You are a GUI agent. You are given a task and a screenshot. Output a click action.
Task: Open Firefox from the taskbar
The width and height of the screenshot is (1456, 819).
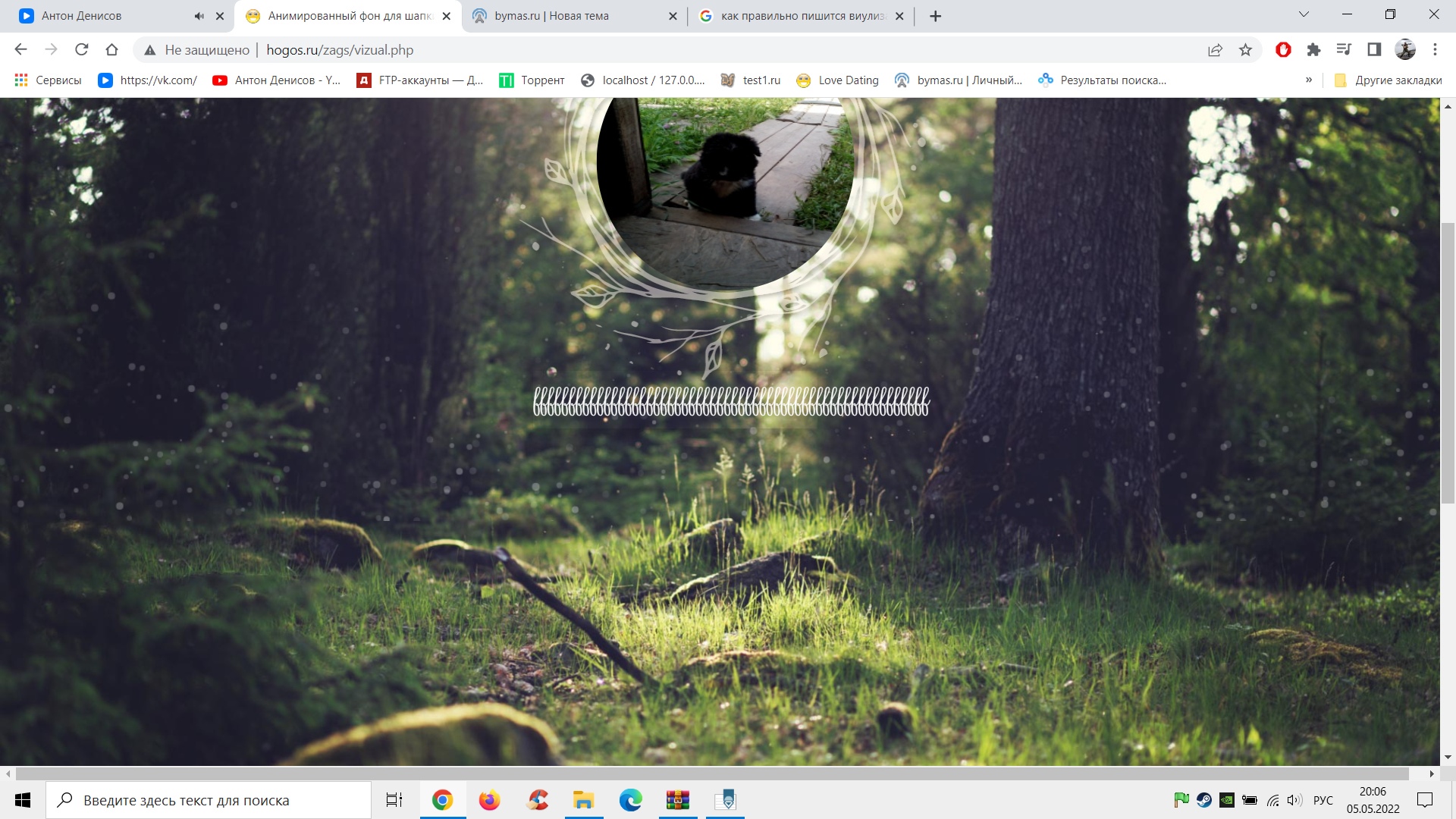[490, 800]
